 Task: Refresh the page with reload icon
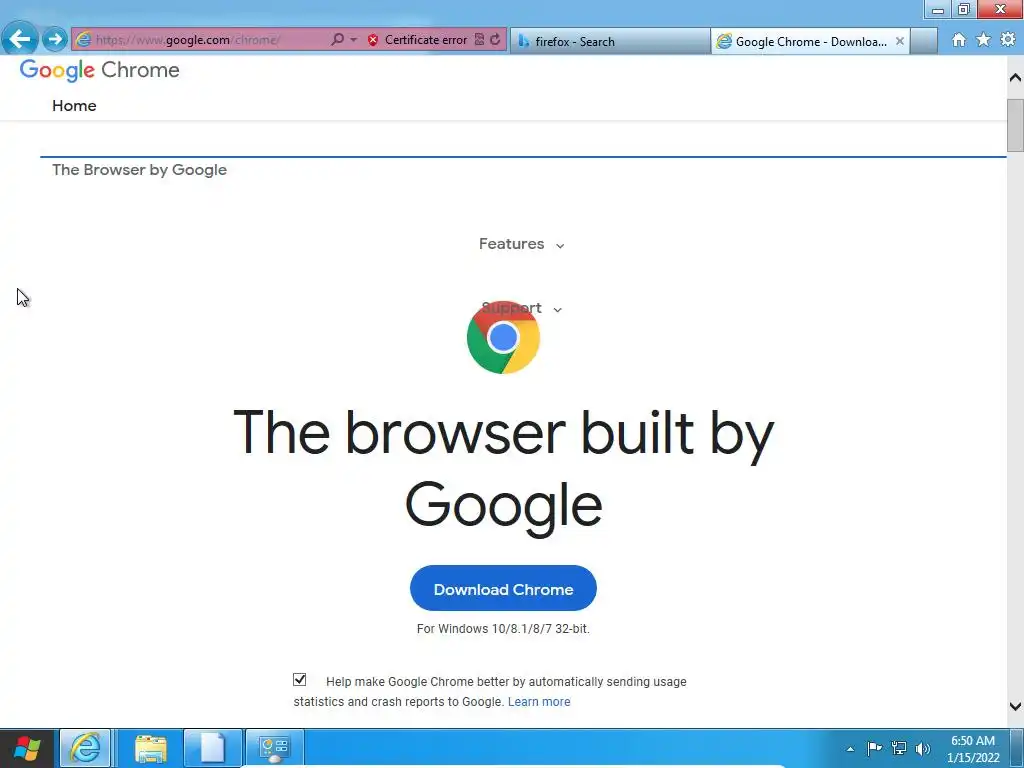pyautogui.click(x=495, y=39)
